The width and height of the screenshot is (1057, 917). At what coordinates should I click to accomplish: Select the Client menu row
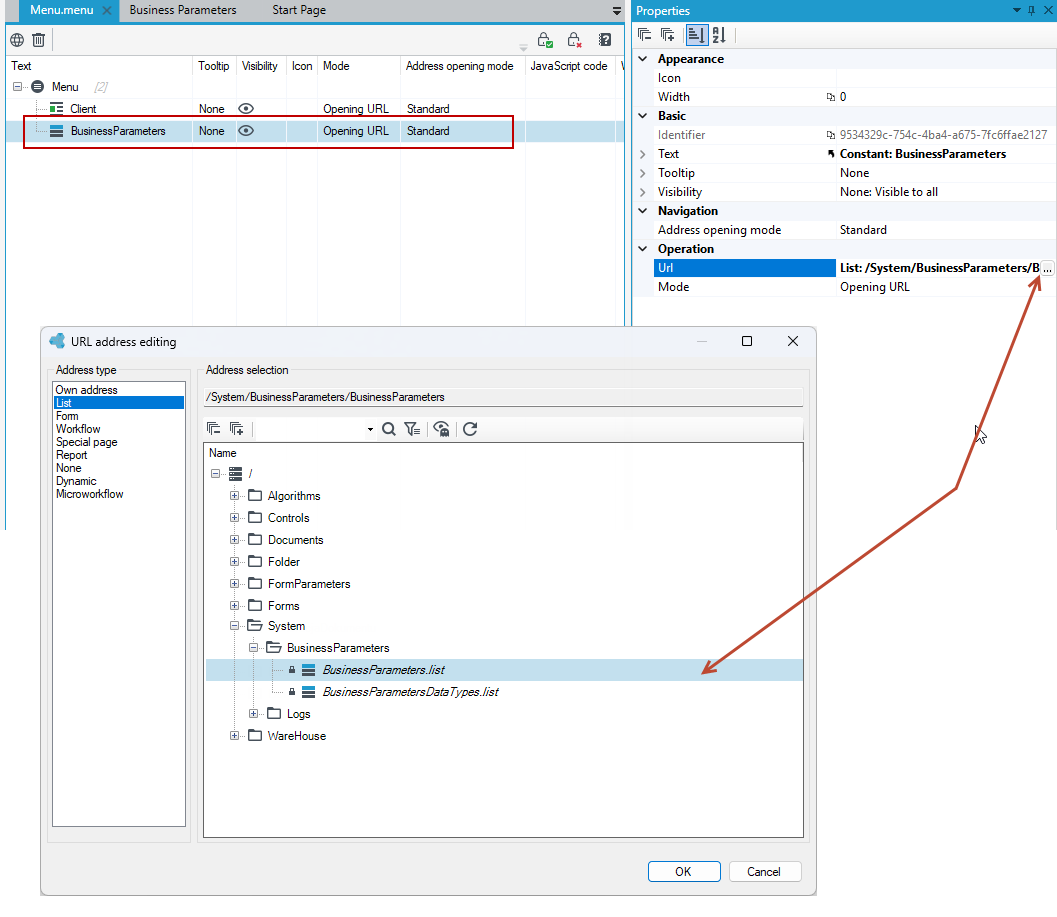[x=83, y=109]
